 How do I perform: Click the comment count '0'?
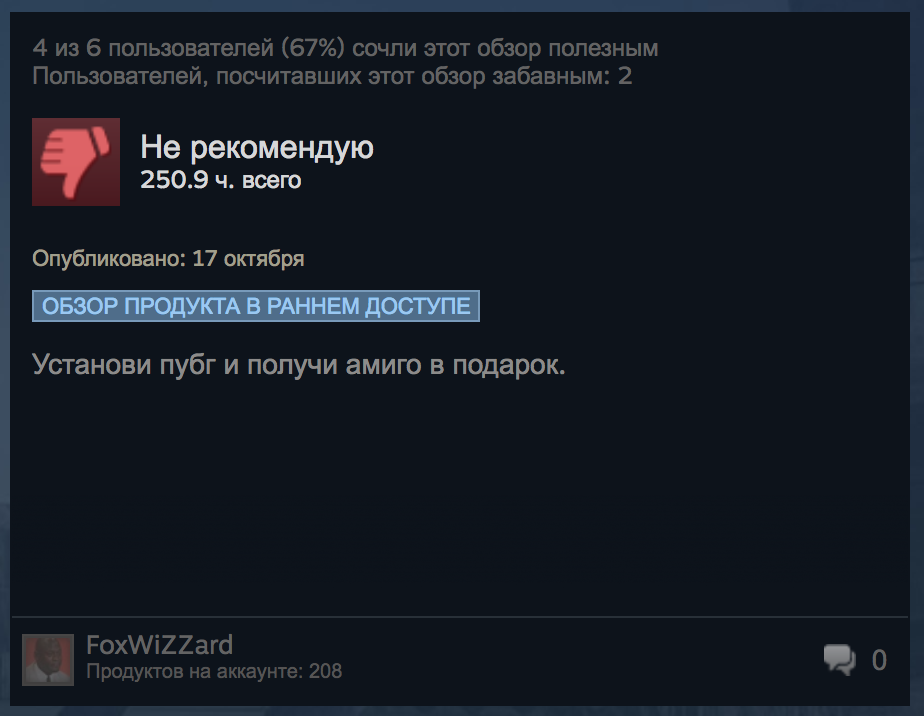[x=879, y=660]
